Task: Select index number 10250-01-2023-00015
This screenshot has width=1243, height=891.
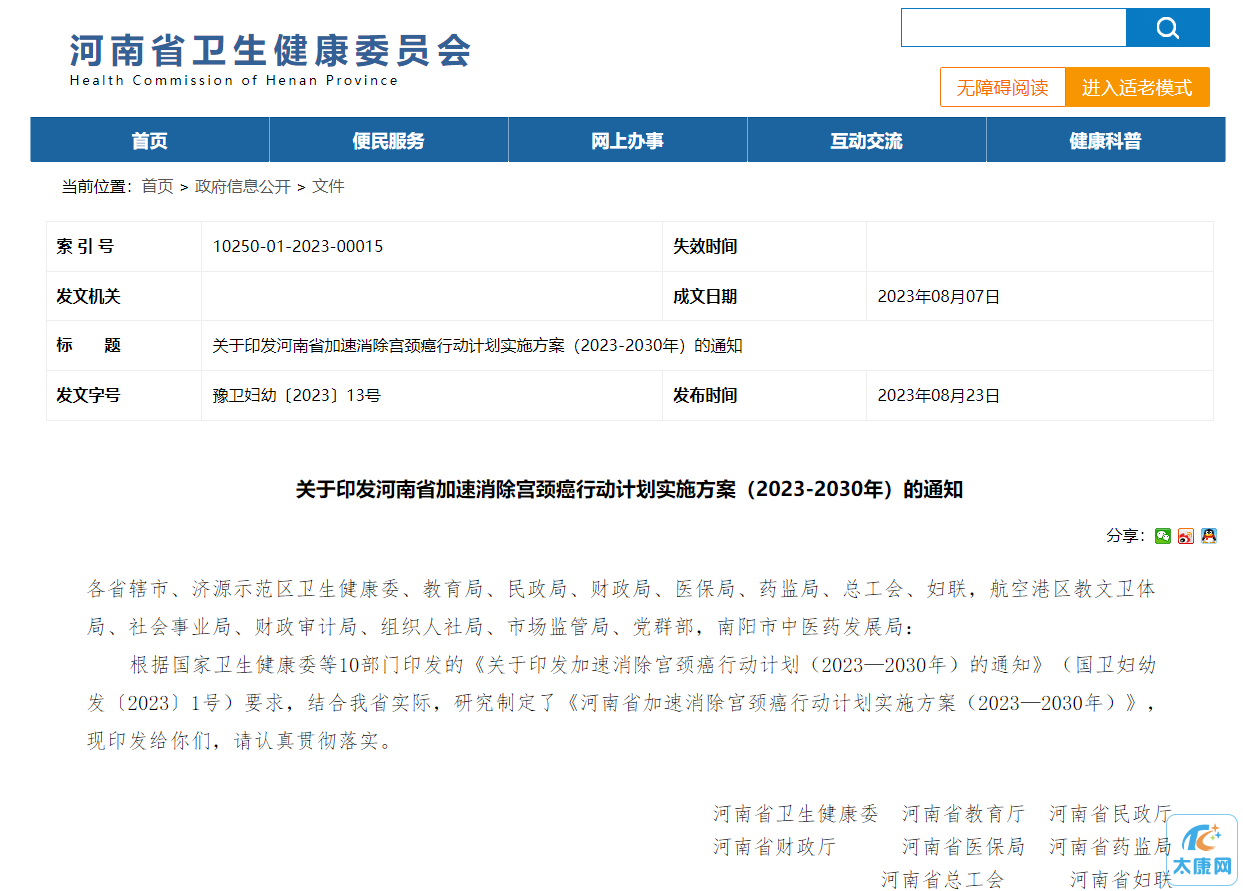Action: click(298, 246)
